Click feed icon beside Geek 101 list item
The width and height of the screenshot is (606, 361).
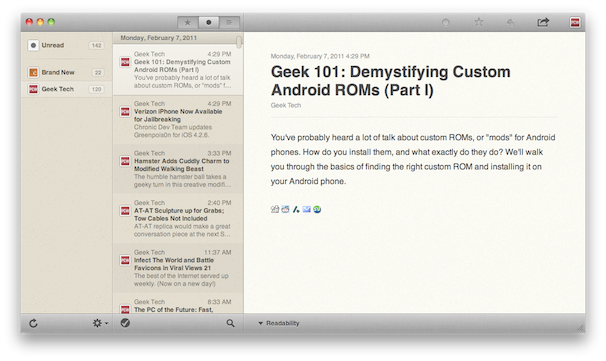tap(125, 62)
